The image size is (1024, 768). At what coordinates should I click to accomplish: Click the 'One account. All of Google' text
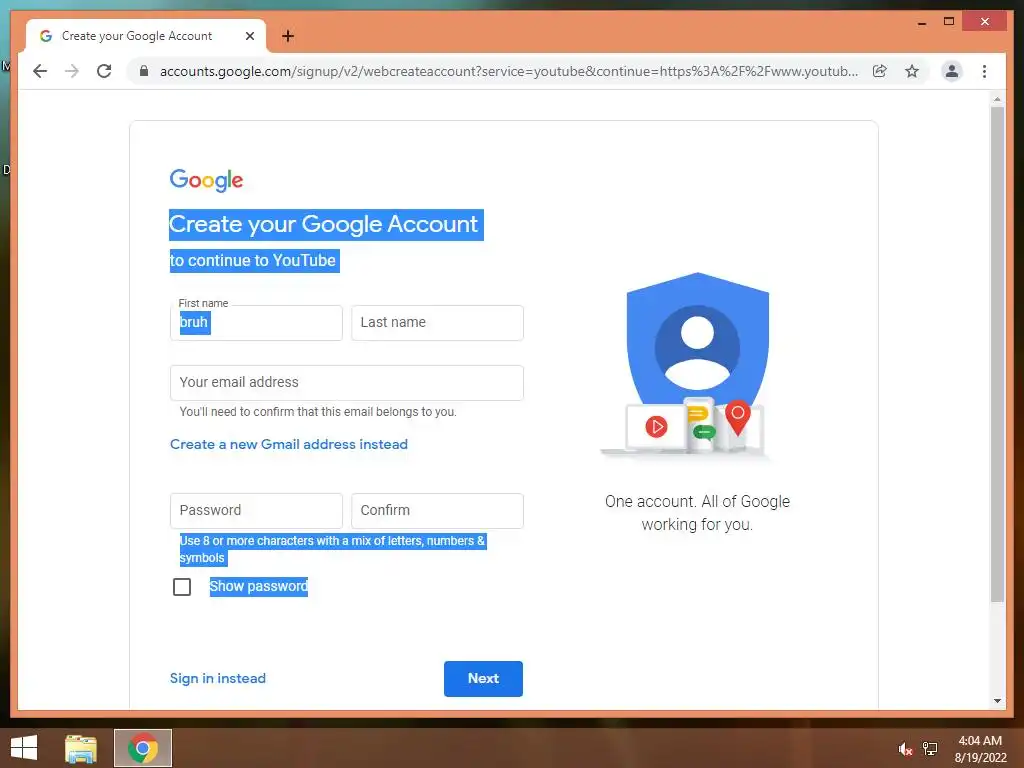point(697,502)
